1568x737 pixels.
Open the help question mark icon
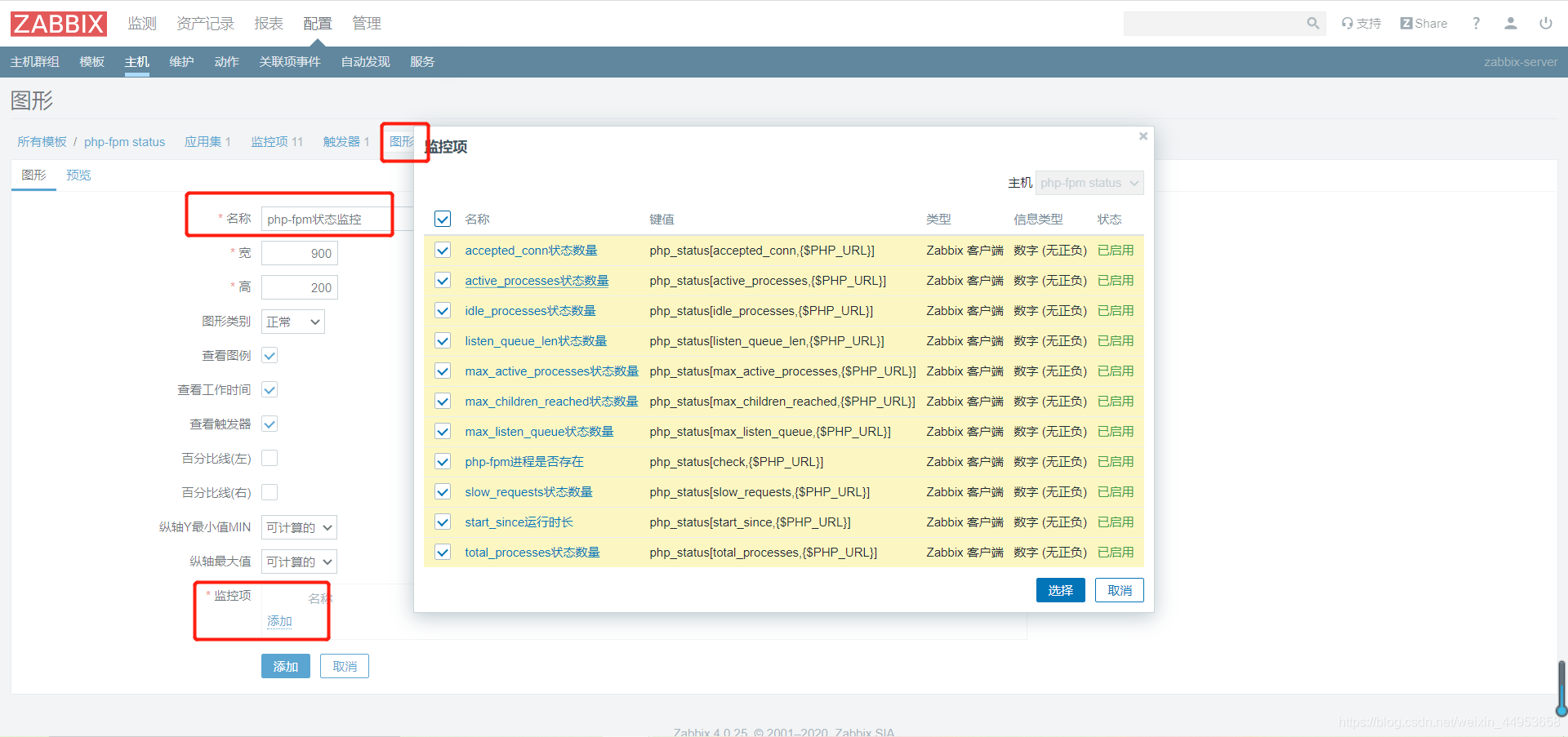coord(1476,24)
